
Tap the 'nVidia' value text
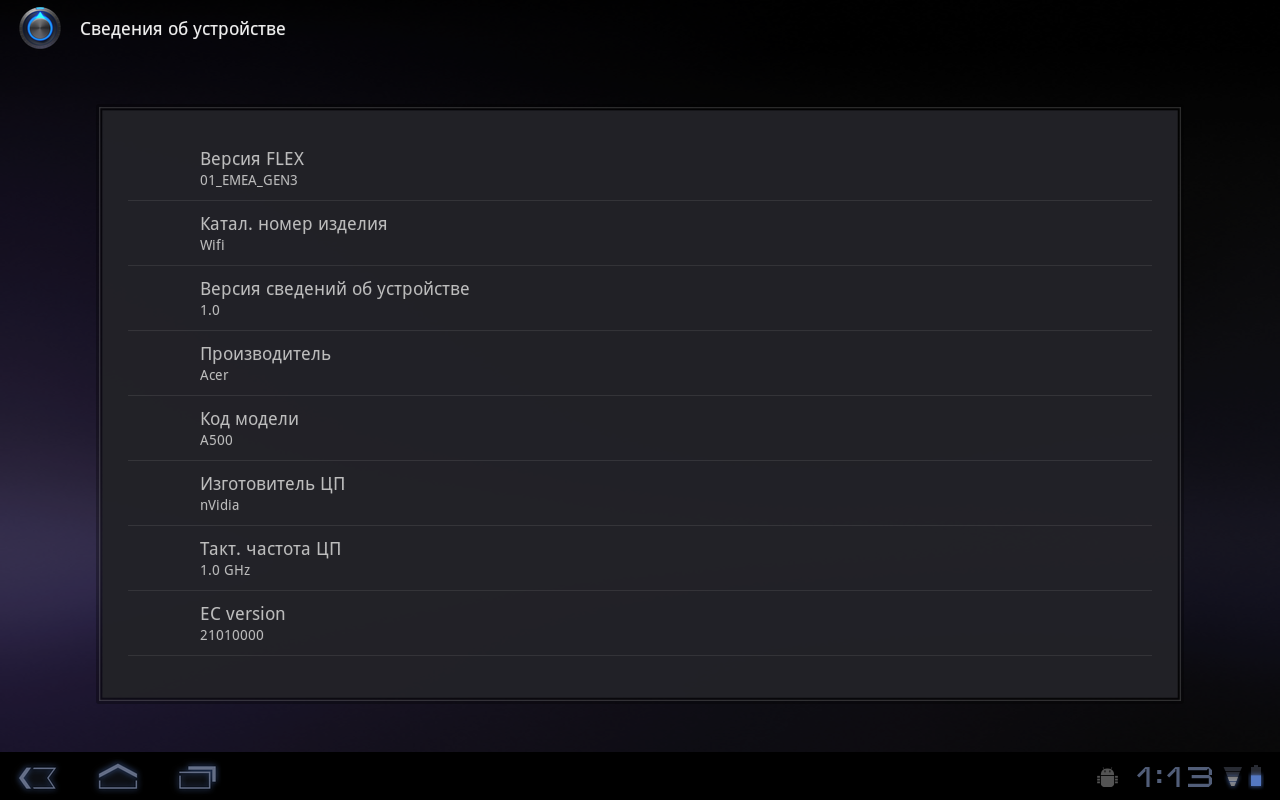220,506
